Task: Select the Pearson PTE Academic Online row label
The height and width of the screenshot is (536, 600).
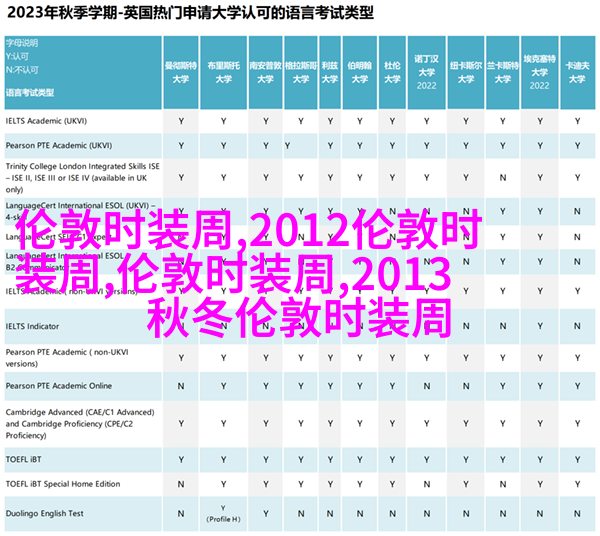Action: pyautogui.click(x=59, y=386)
